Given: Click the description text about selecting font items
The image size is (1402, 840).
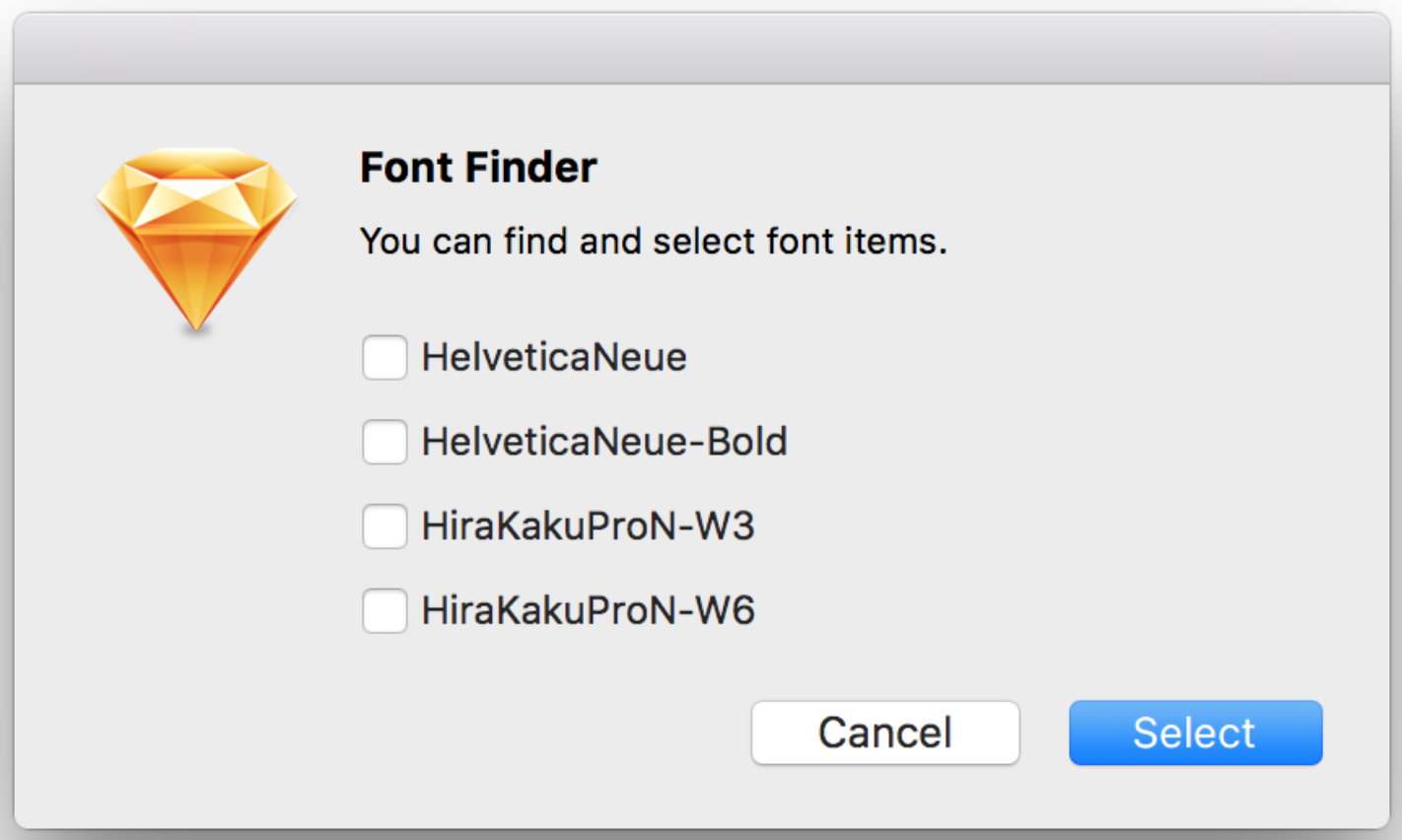Looking at the screenshot, I should 654,241.
